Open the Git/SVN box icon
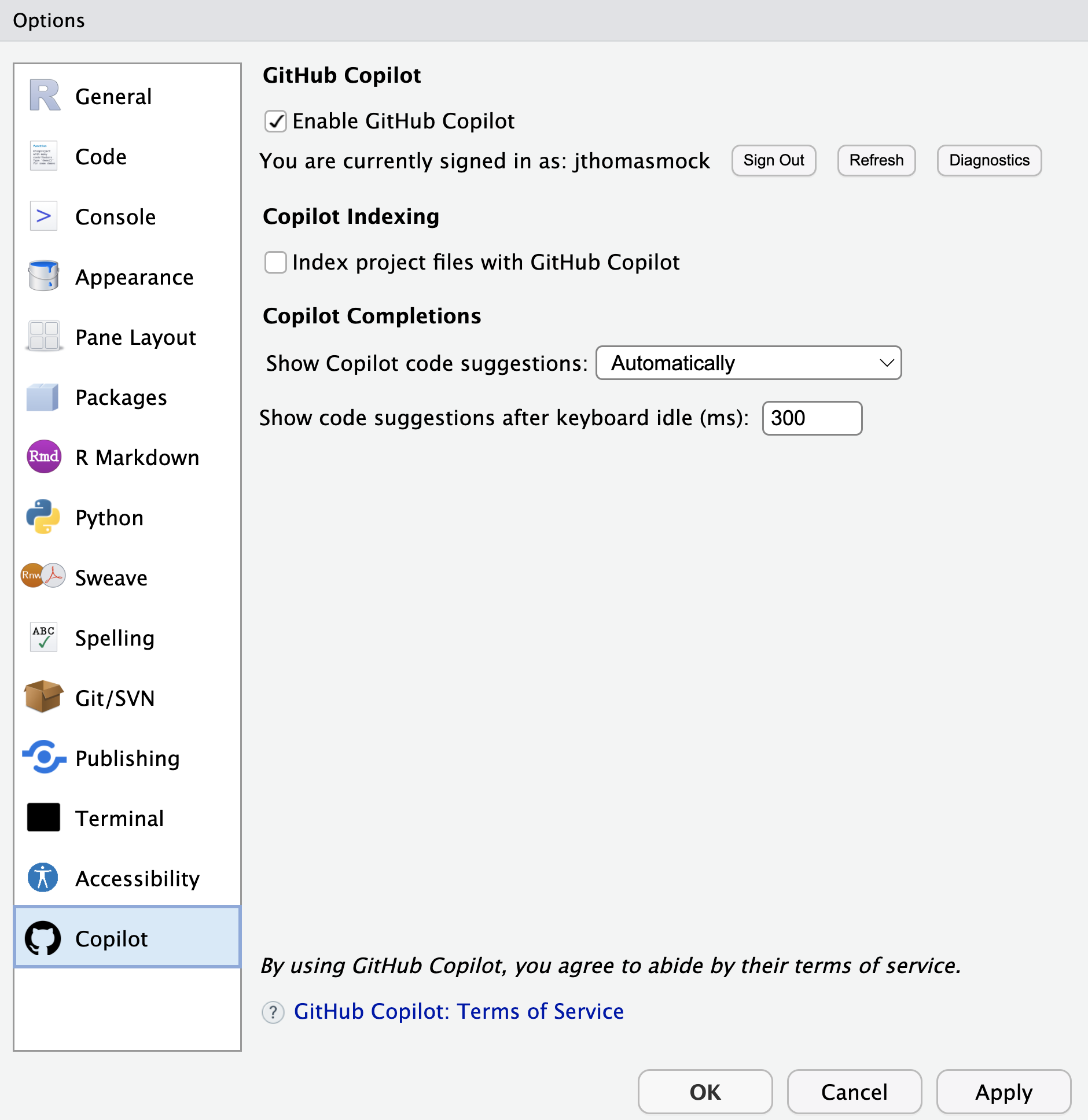The image size is (1088, 1120). click(x=43, y=697)
